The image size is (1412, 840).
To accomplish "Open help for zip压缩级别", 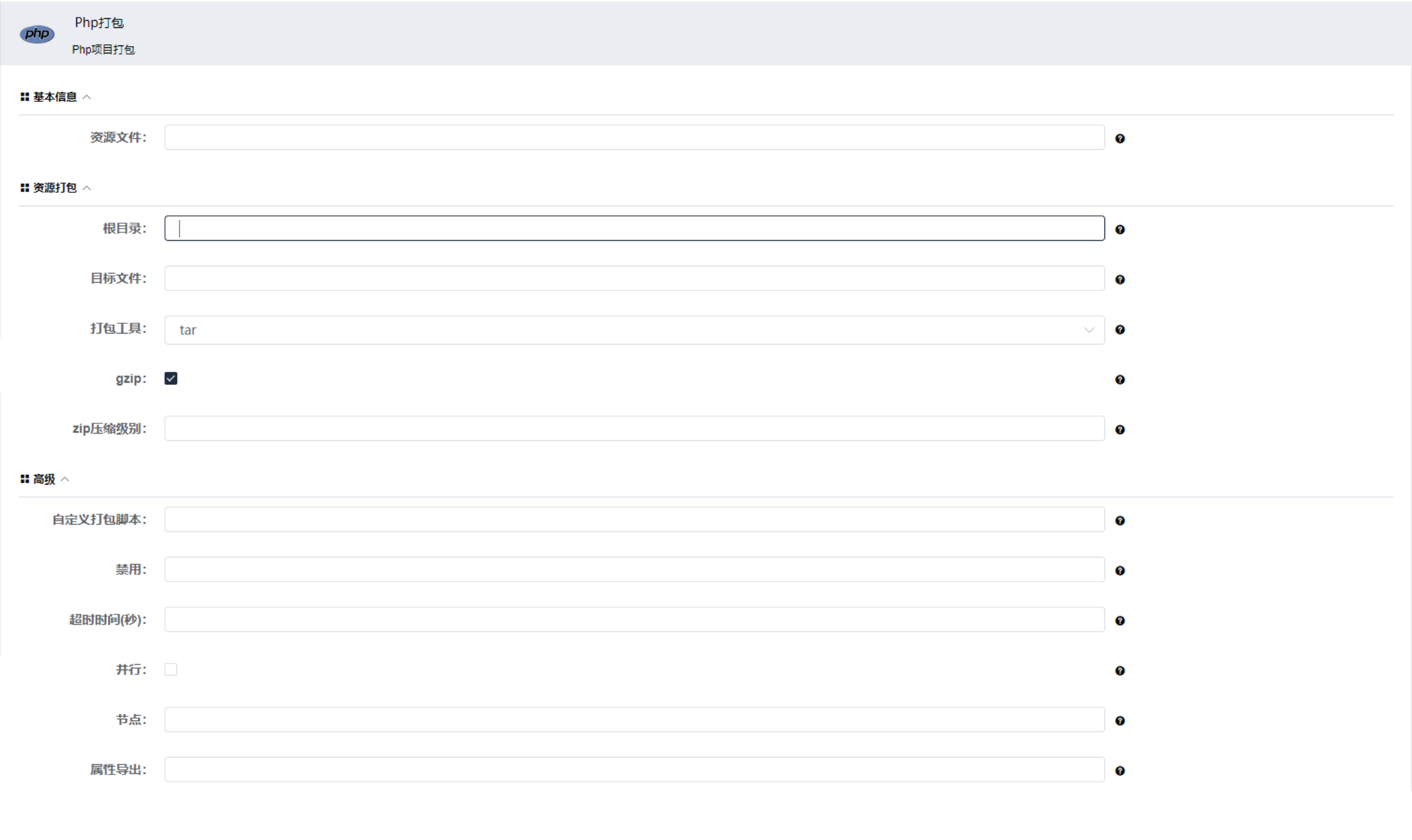I will click(x=1121, y=429).
